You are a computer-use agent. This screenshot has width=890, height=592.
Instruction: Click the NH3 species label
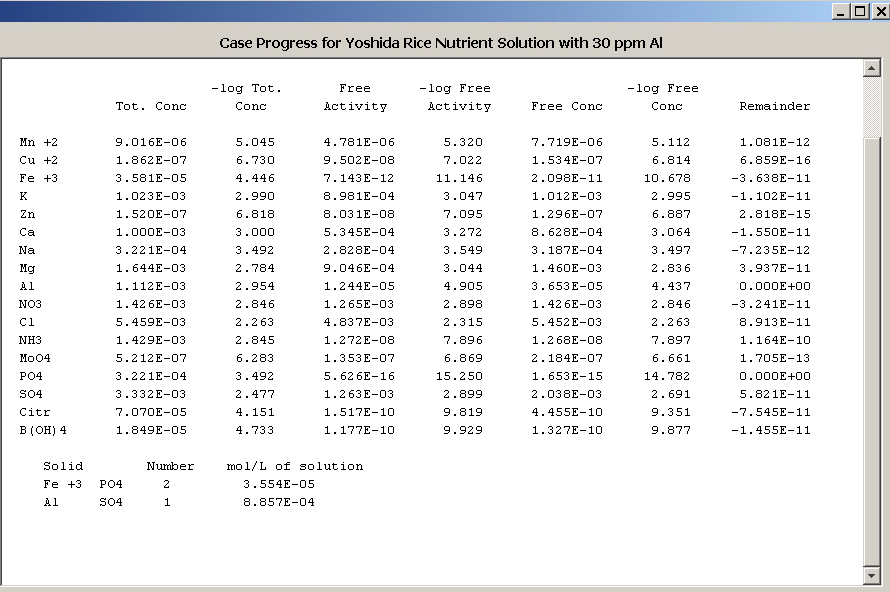point(31,341)
